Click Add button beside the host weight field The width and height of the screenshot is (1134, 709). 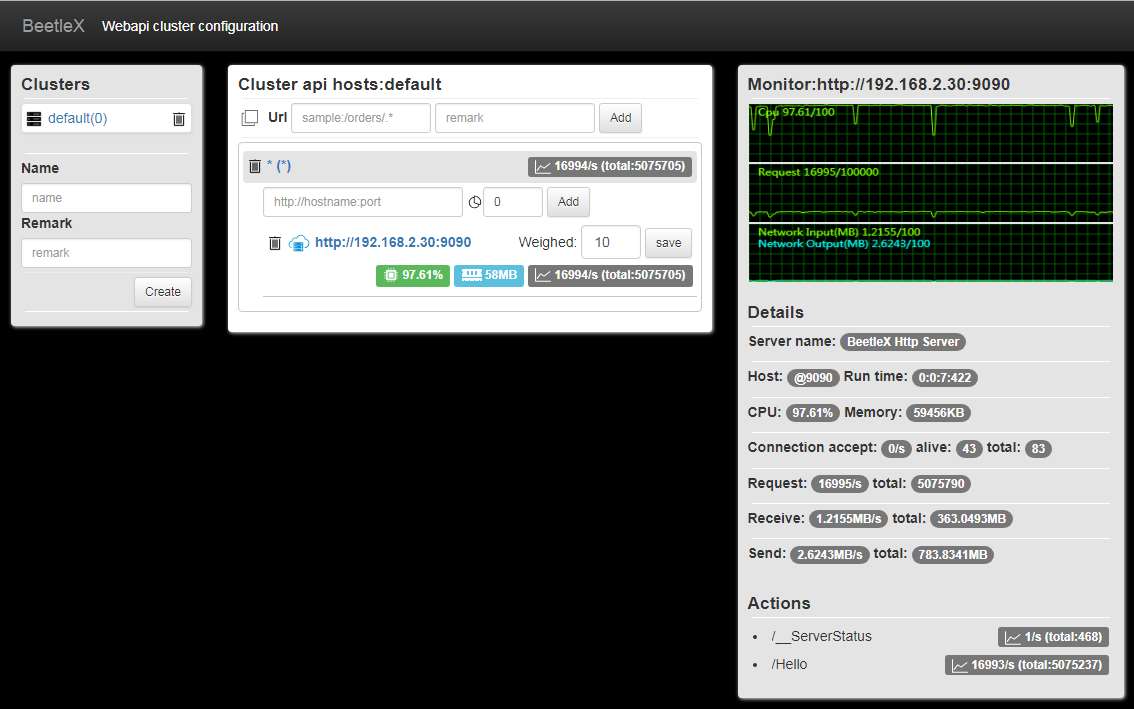point(568,202)
